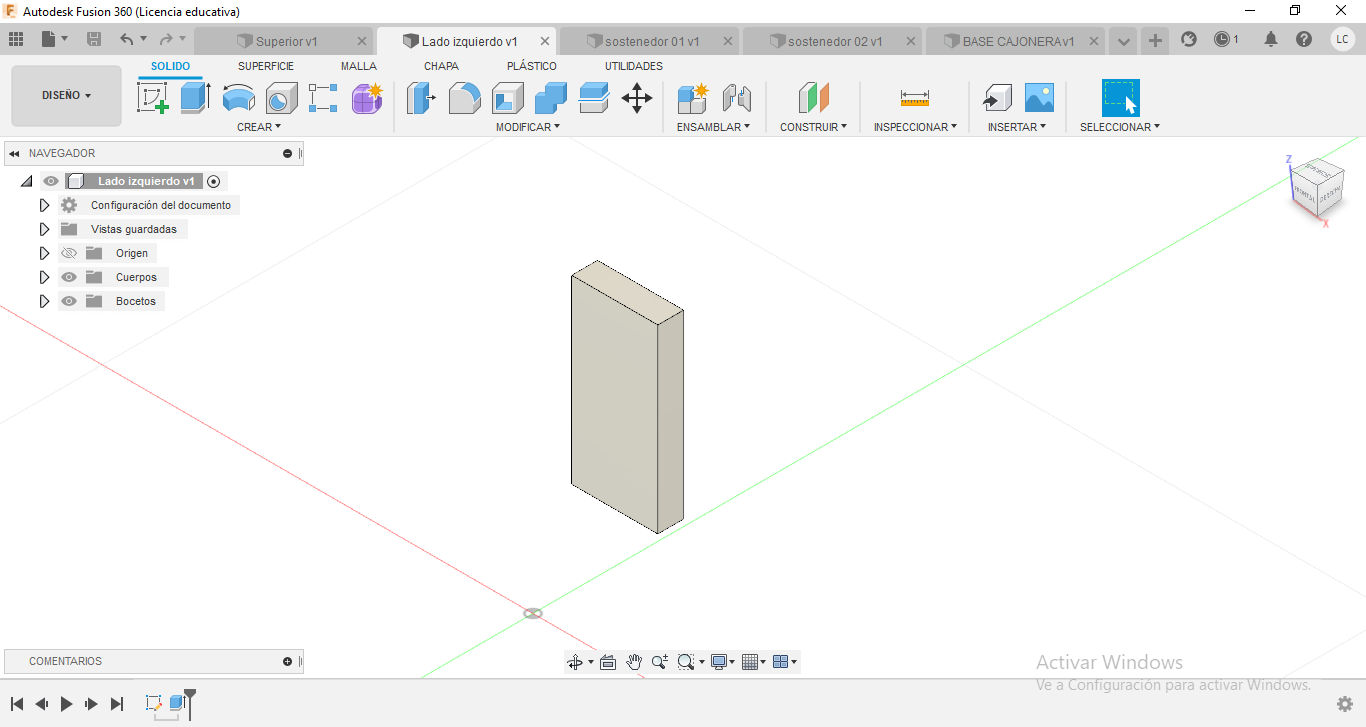Collapse the Lado izquierdo v1 root node

point(26,181)
